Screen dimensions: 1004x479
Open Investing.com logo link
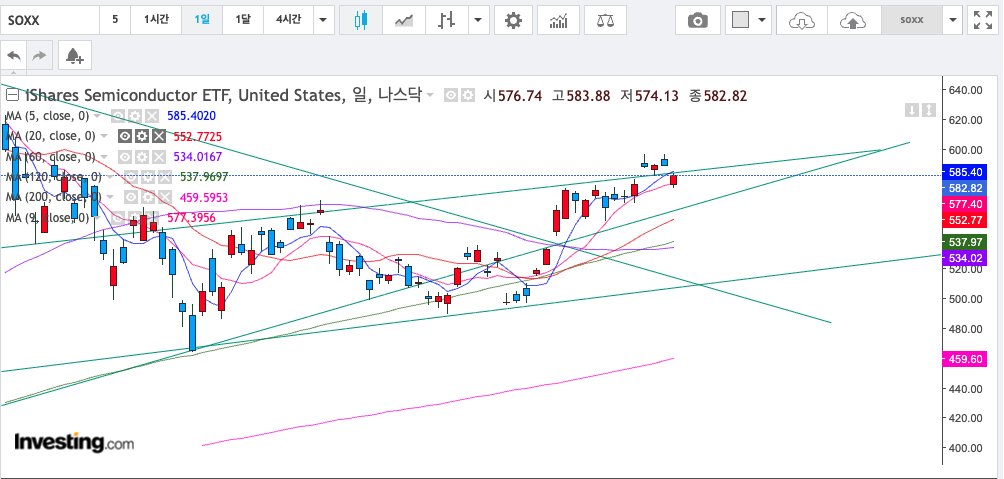point(74,442)
